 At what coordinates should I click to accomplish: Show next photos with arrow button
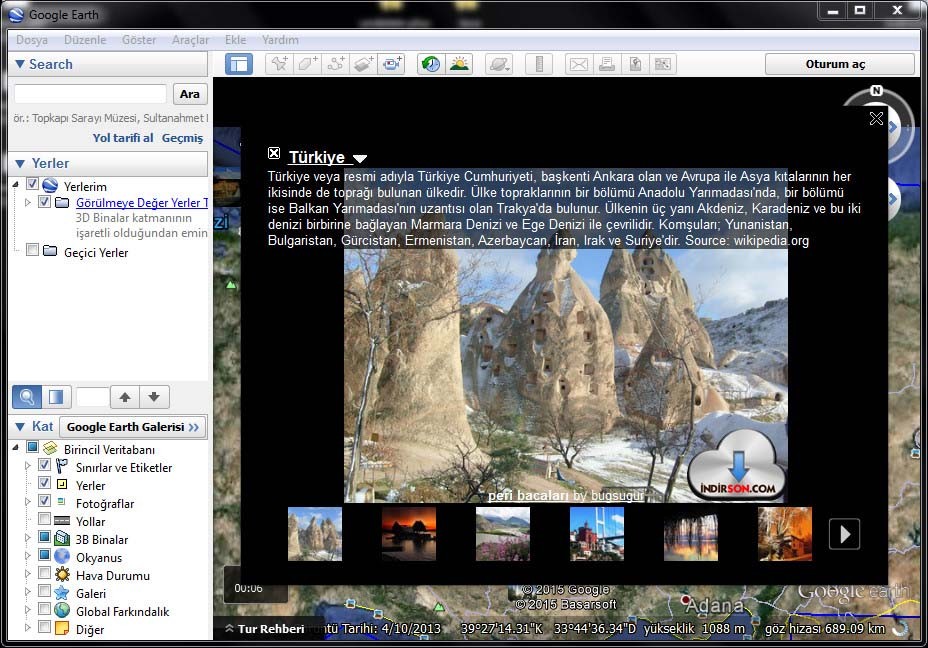pyautogui.click(x=845, y=534)
